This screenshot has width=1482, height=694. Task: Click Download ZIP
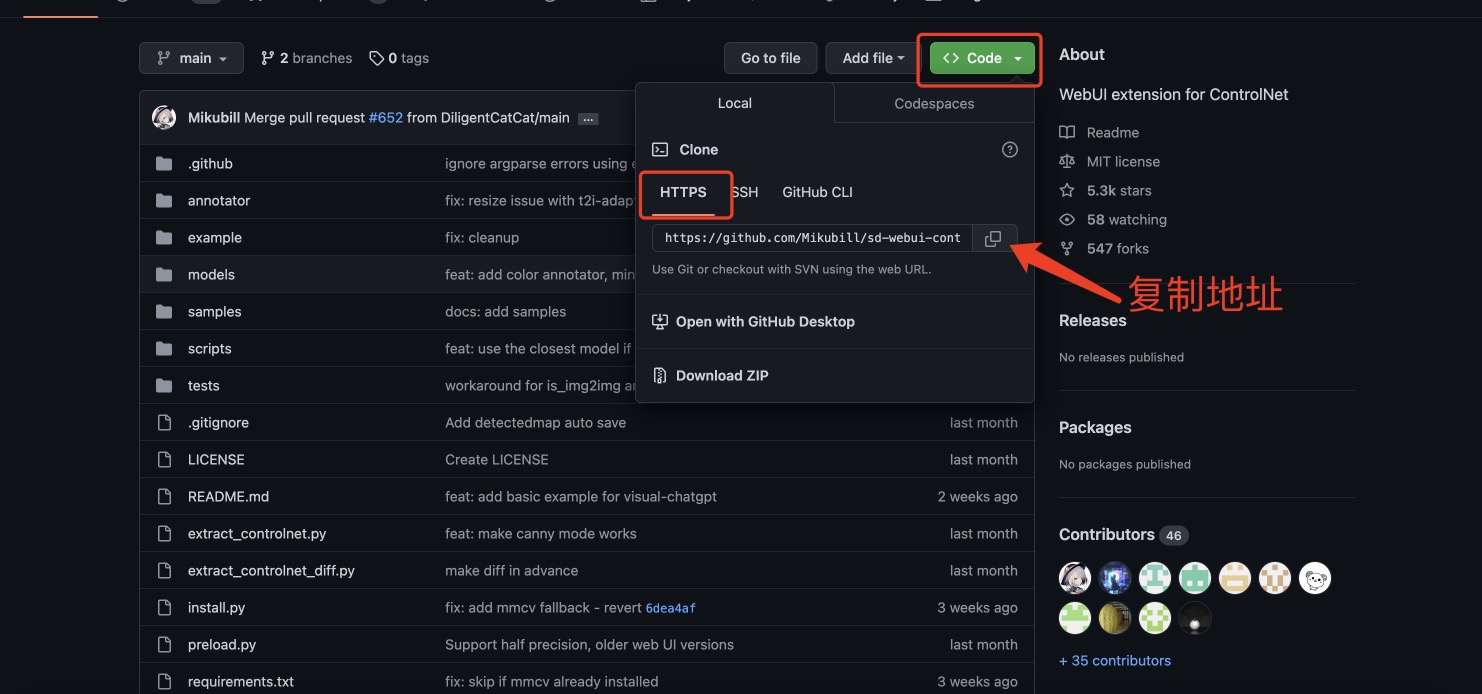(722, 375)
